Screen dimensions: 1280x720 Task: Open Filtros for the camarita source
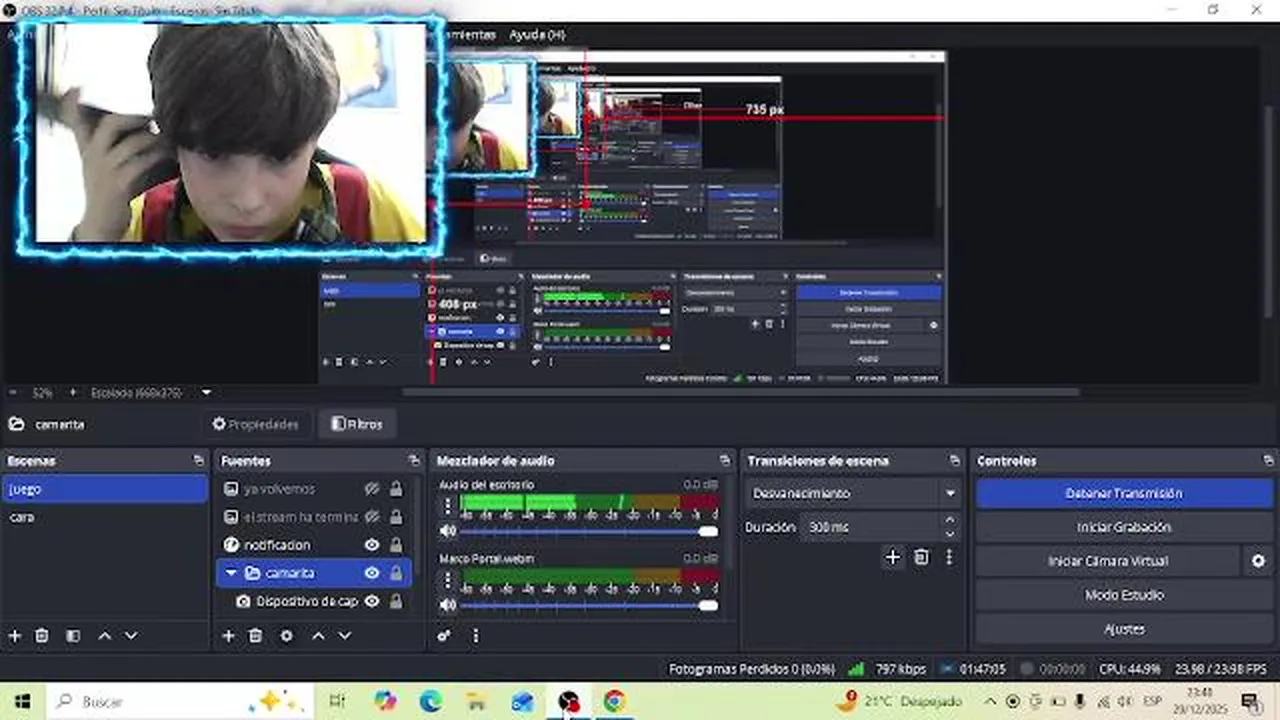pyautogui.click(x=357, y=424)
